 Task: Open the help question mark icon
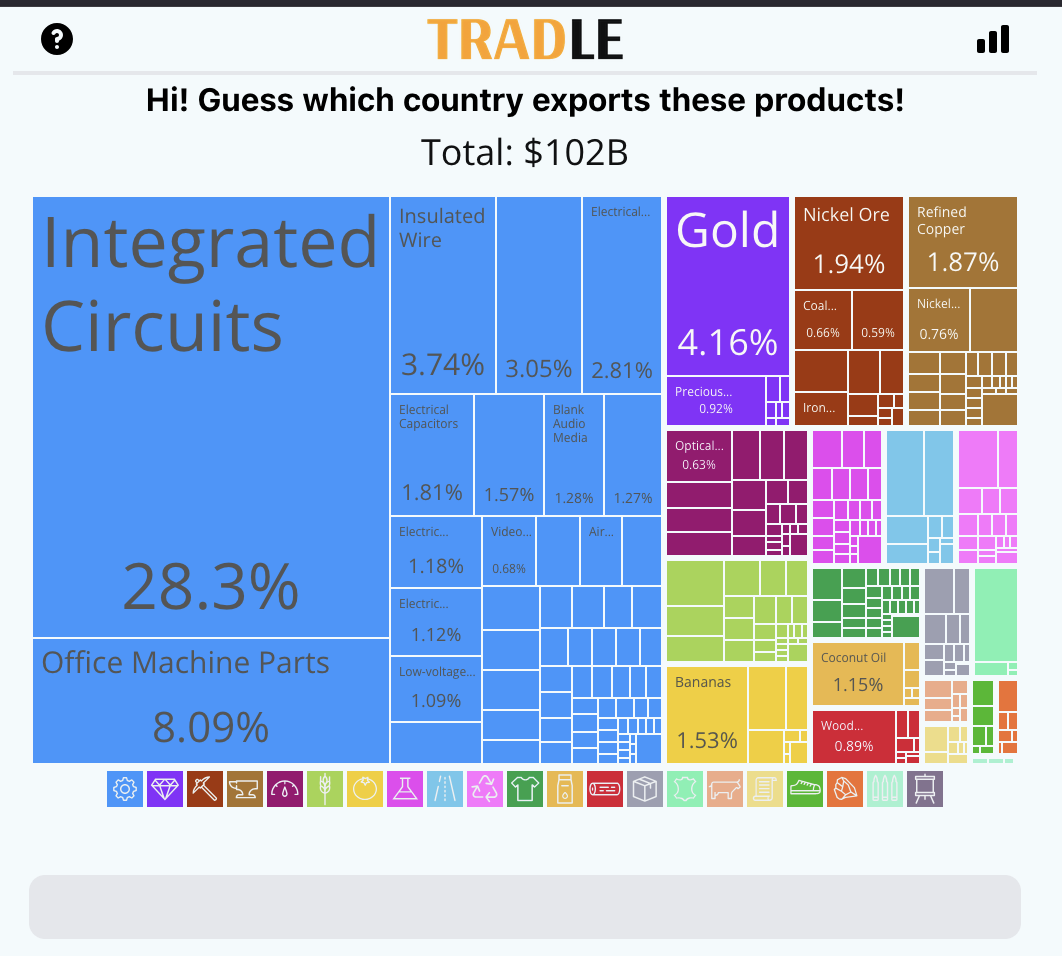57,39
